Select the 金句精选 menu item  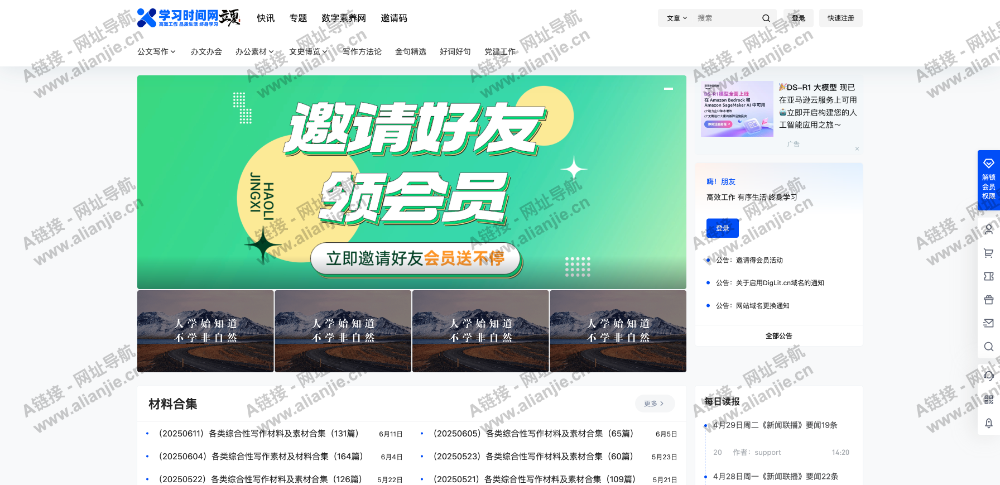(x=411, y=52)
